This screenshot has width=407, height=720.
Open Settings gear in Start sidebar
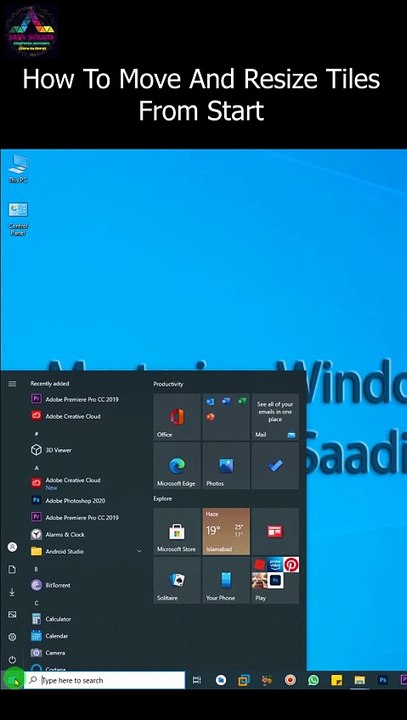tap(12, 637)
